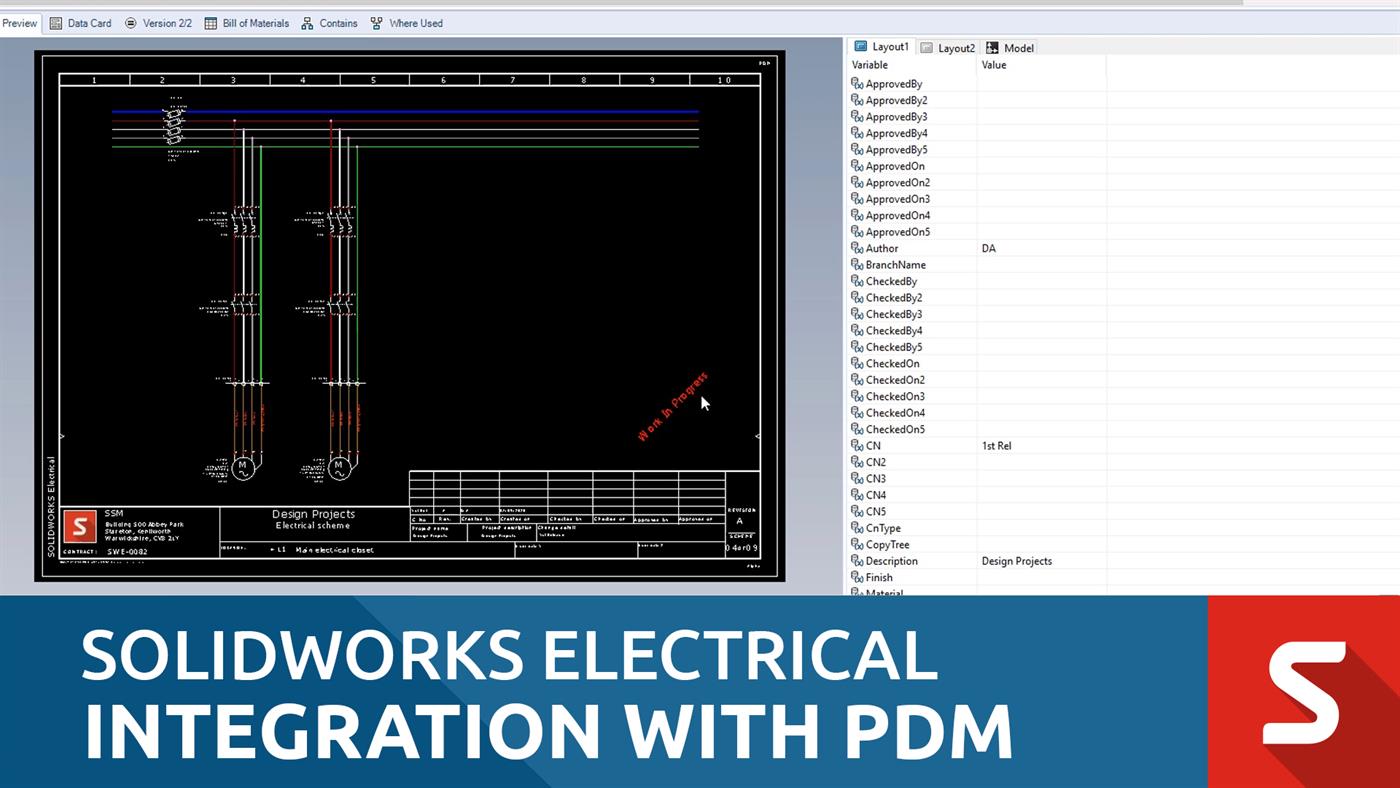Select the Author value showing DA
Image resolution: width=1400 pixels, height=788 pixels.
click(989, 248)
